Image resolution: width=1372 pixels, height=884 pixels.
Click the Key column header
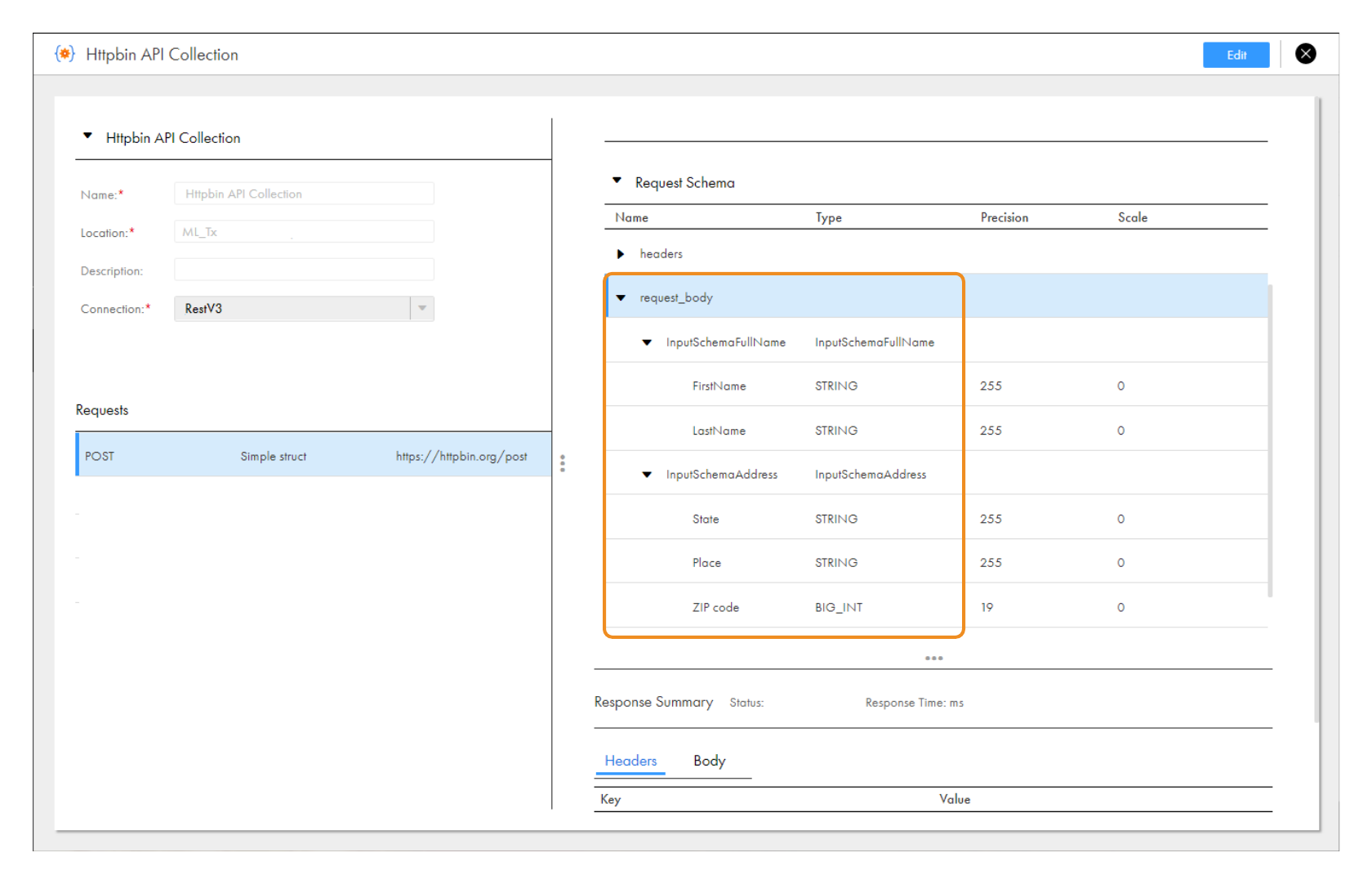coord(610,799)
